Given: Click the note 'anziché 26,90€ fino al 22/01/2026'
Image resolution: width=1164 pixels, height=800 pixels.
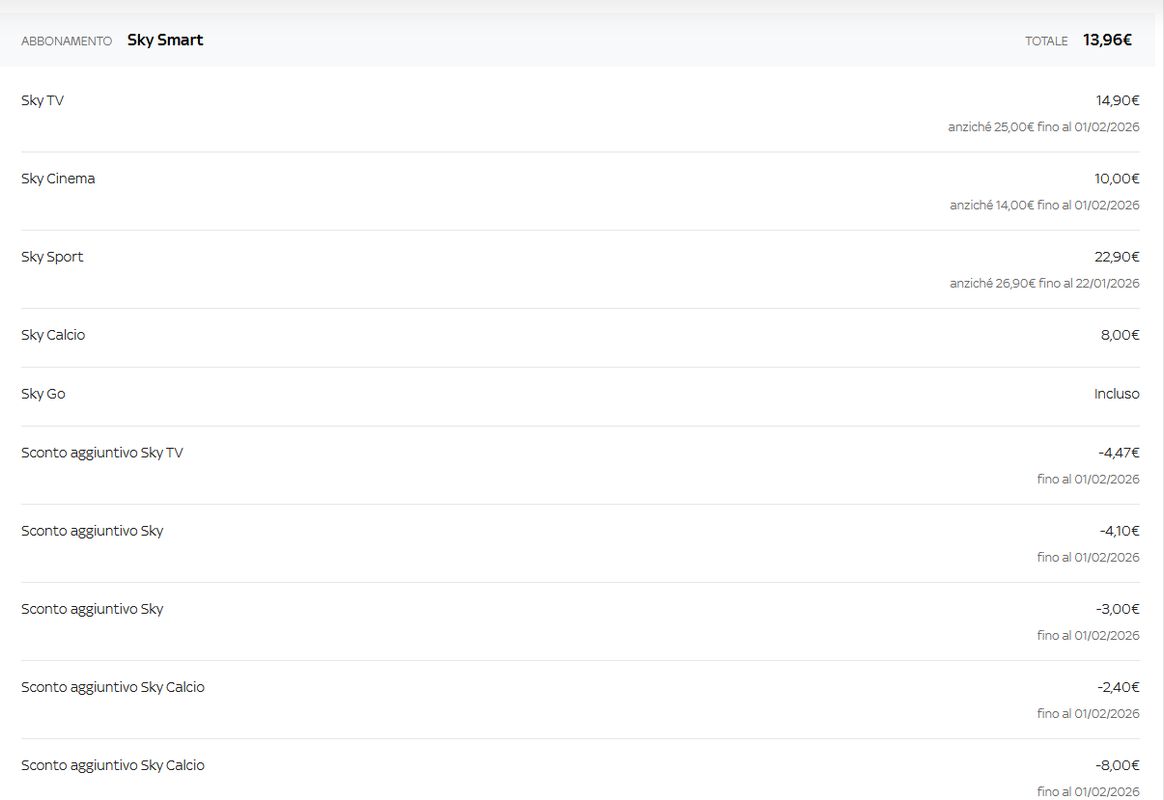Looking at the screenshot, I should [x=1044, y=283].
